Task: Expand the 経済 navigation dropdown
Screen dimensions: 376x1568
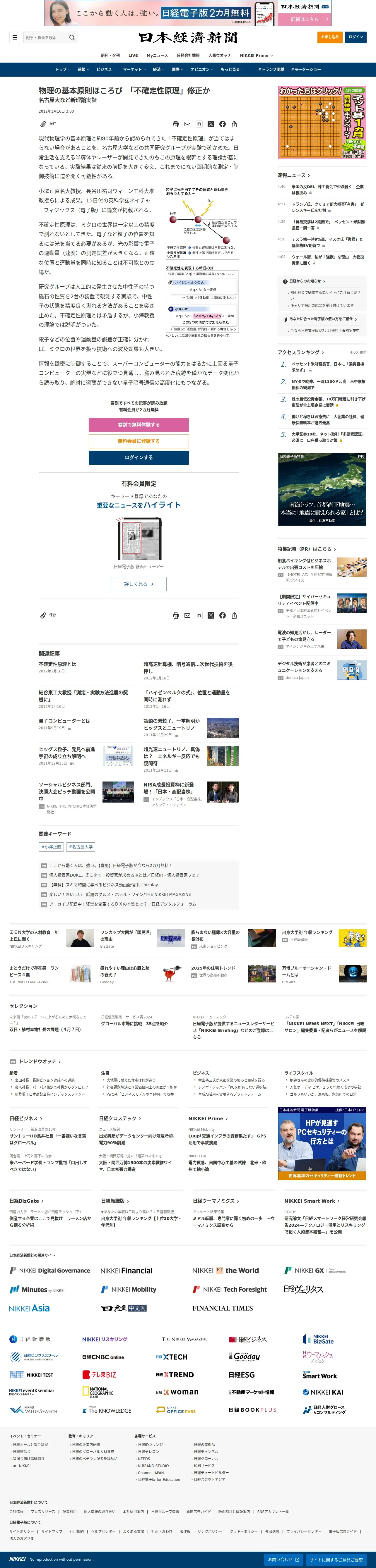Action: tap(158, 69)
